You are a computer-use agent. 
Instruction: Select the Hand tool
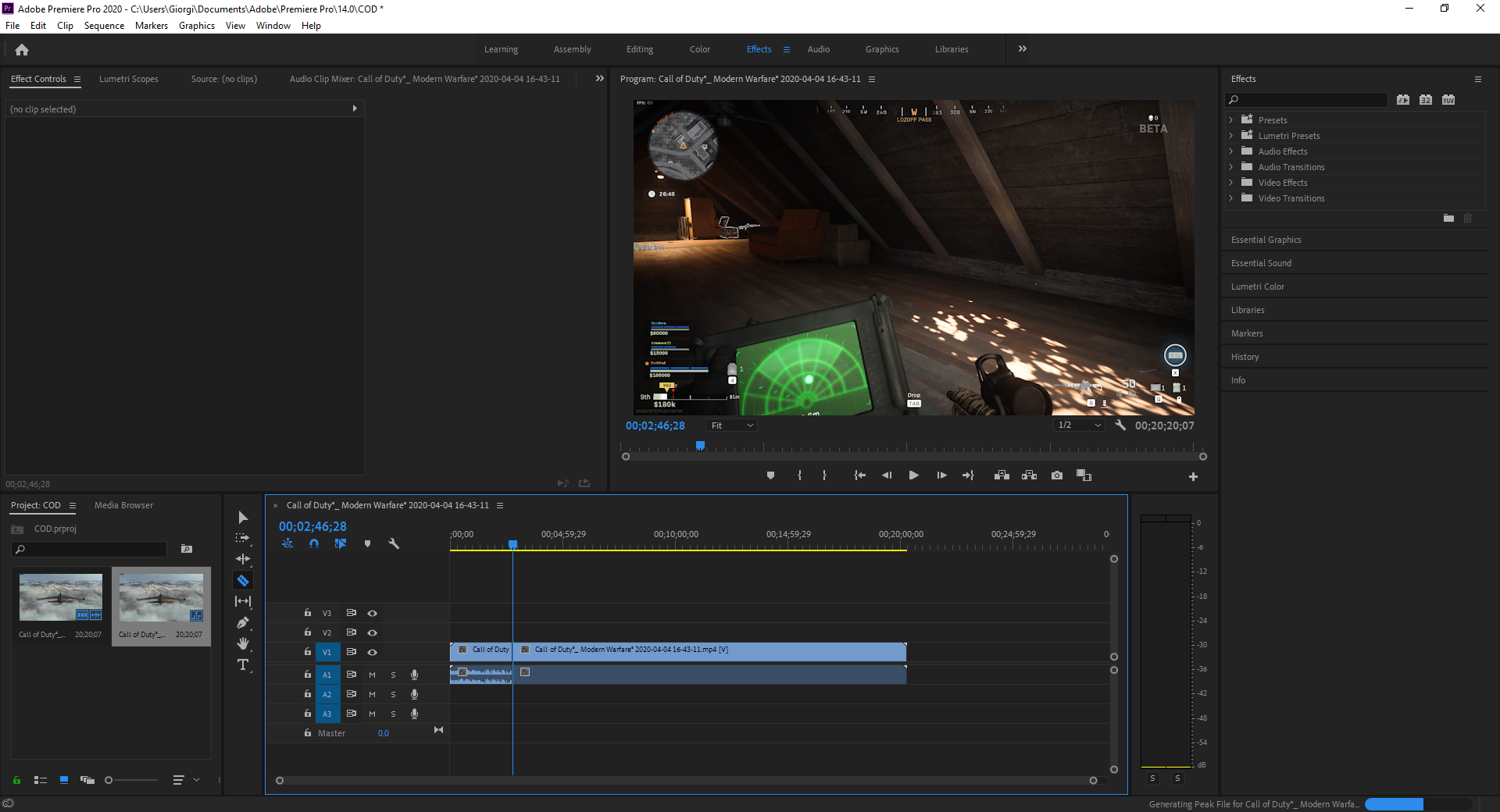243,643
